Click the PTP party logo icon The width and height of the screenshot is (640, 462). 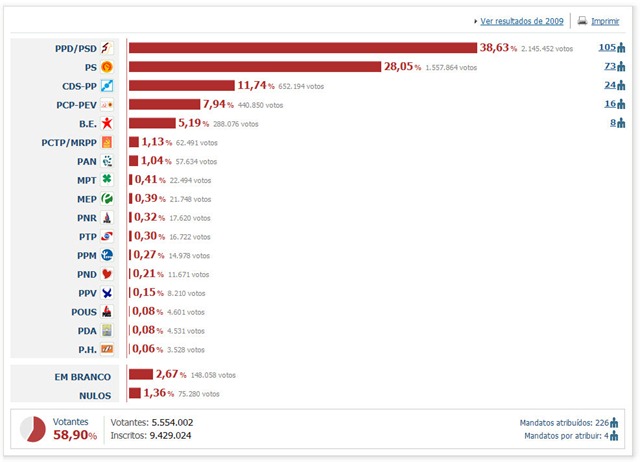click(x=107, y=236)
